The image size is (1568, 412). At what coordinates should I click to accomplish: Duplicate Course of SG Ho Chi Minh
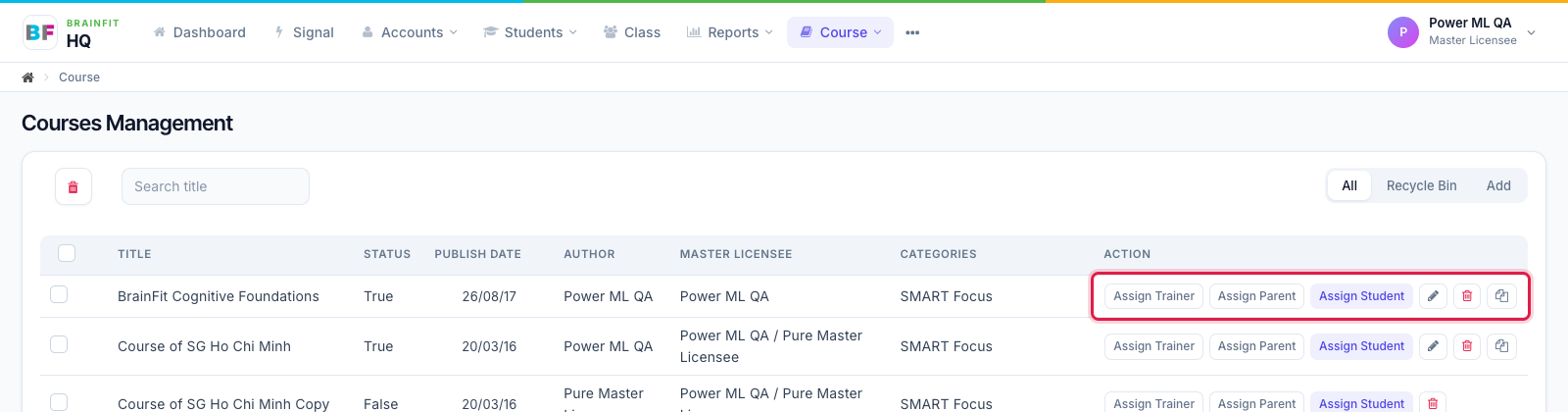point(1501,346)
